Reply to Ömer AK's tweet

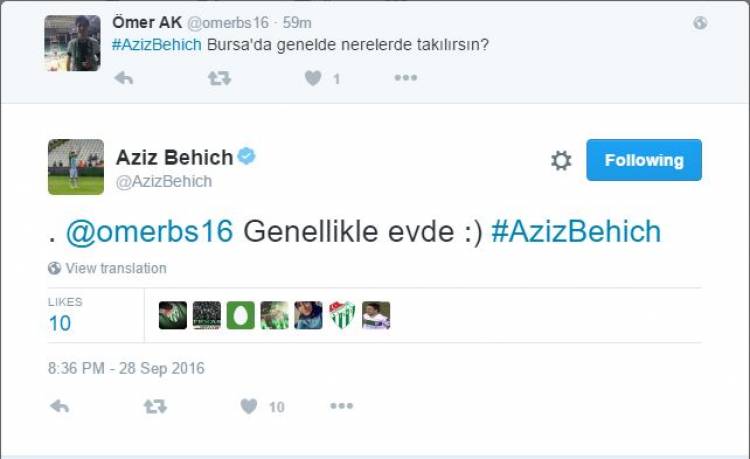pyautogui.click(x=124, y=78)
